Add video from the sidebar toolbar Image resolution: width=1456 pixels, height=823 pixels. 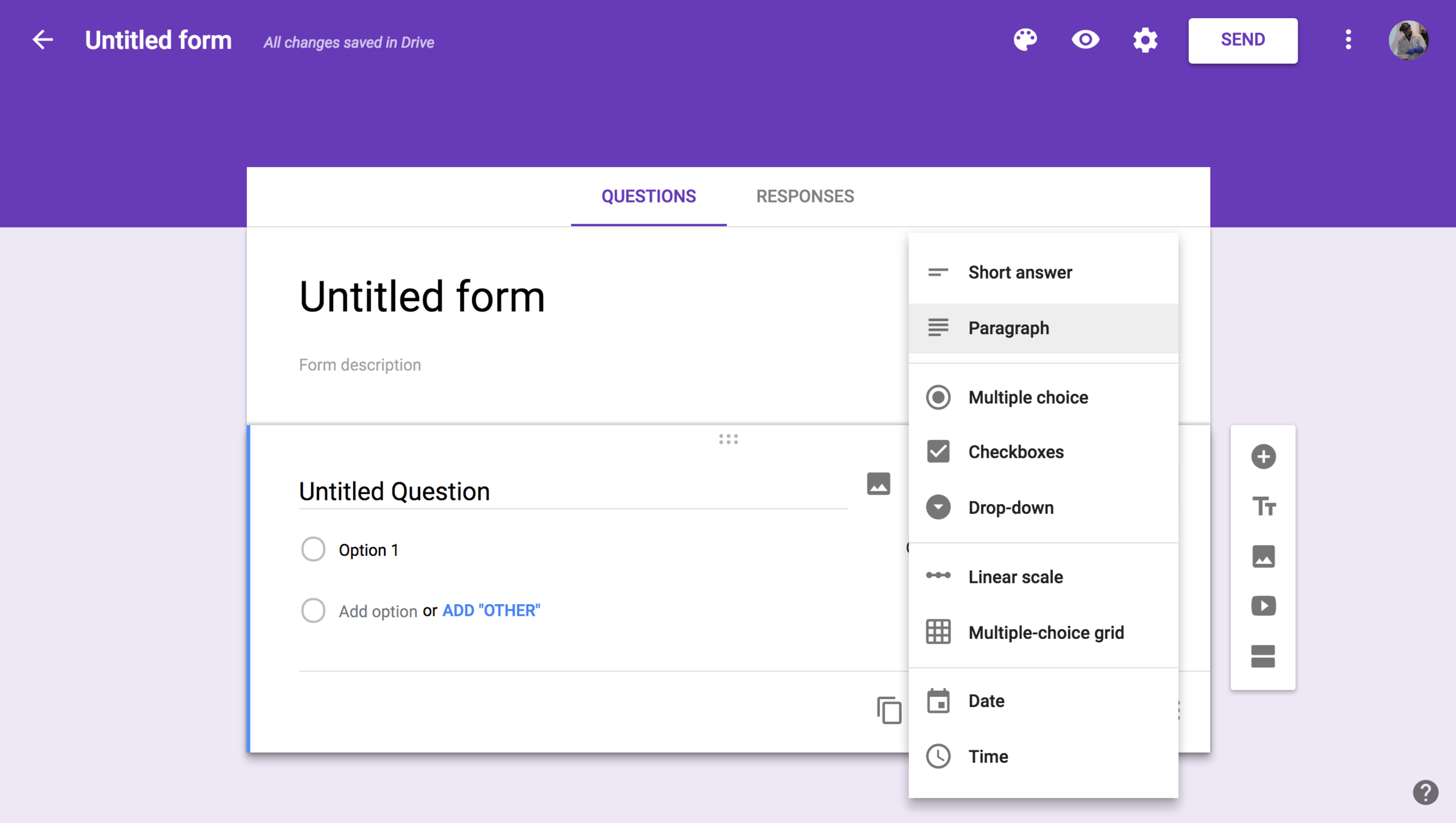1263,606
